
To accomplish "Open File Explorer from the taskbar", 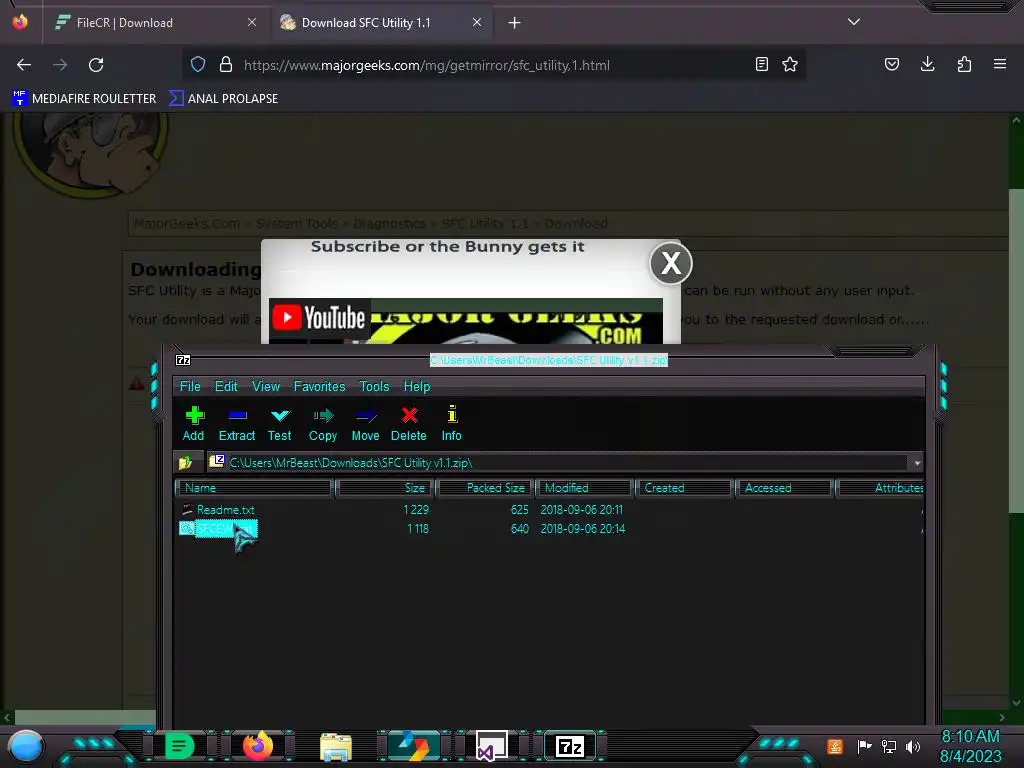I will click(x=336, y=747).
